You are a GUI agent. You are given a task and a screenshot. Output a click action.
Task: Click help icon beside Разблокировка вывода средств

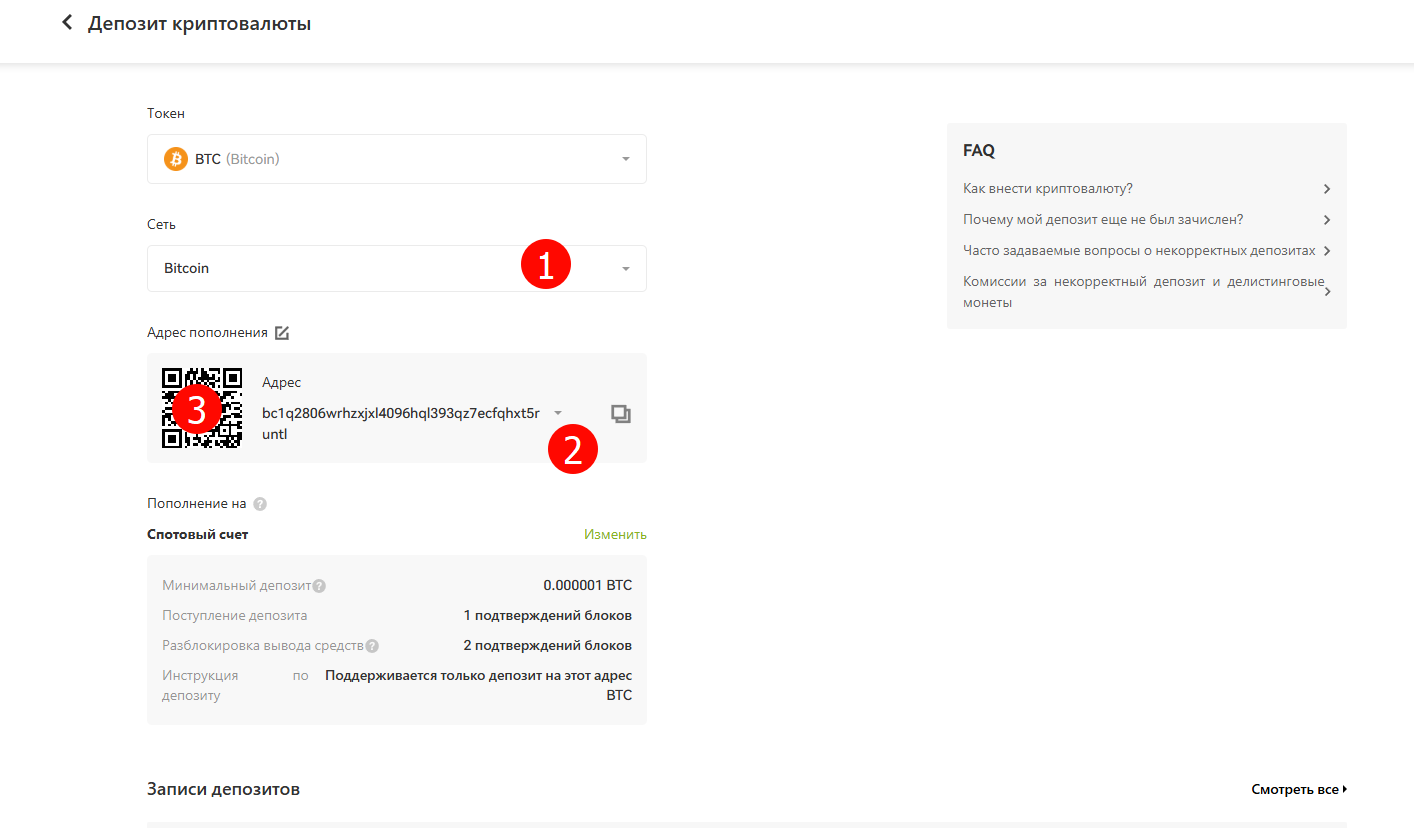coord(372,646)
